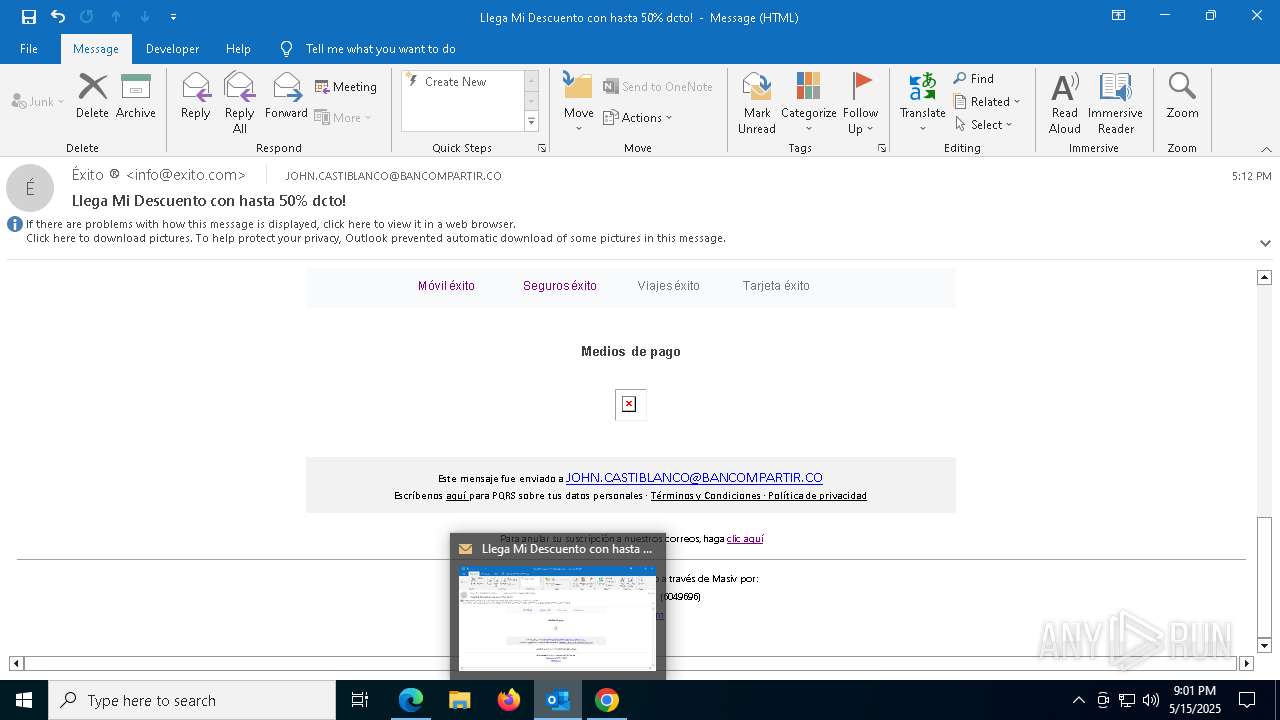The width and height of the screenshot is (1280, 720).
Task: Open the Quick Steps dialog launcher
Action: click(542, 148)
